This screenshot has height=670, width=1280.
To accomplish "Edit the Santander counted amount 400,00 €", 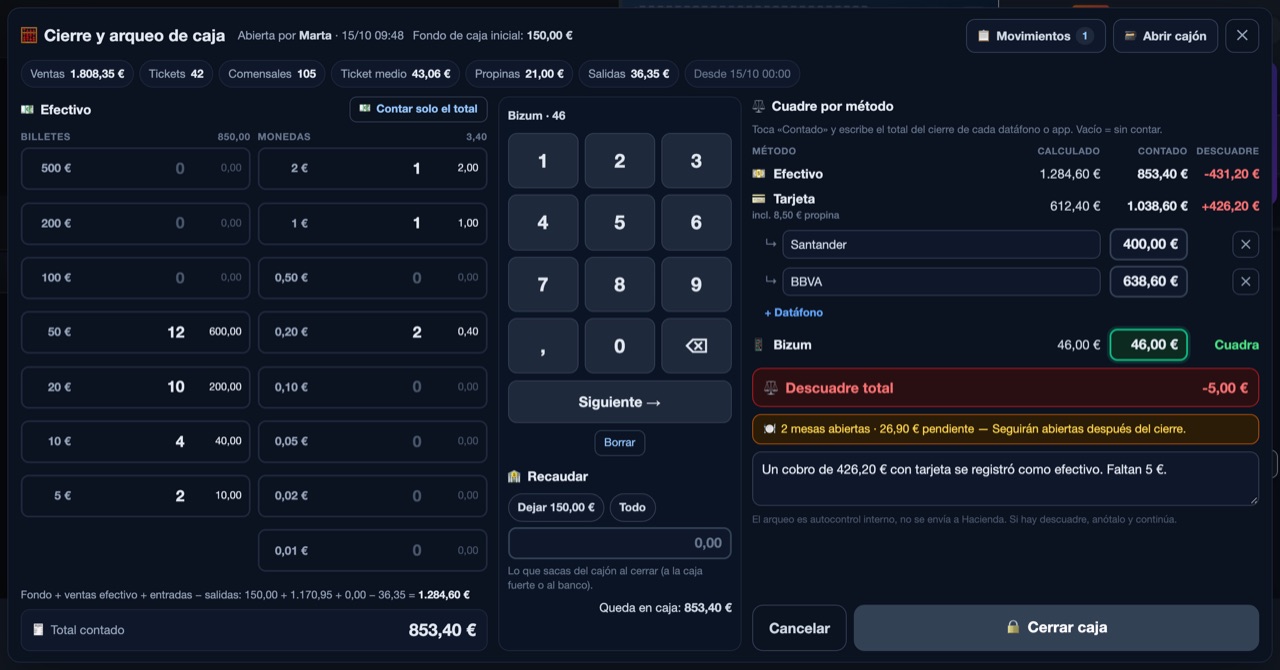I will tap(1148, 244).
